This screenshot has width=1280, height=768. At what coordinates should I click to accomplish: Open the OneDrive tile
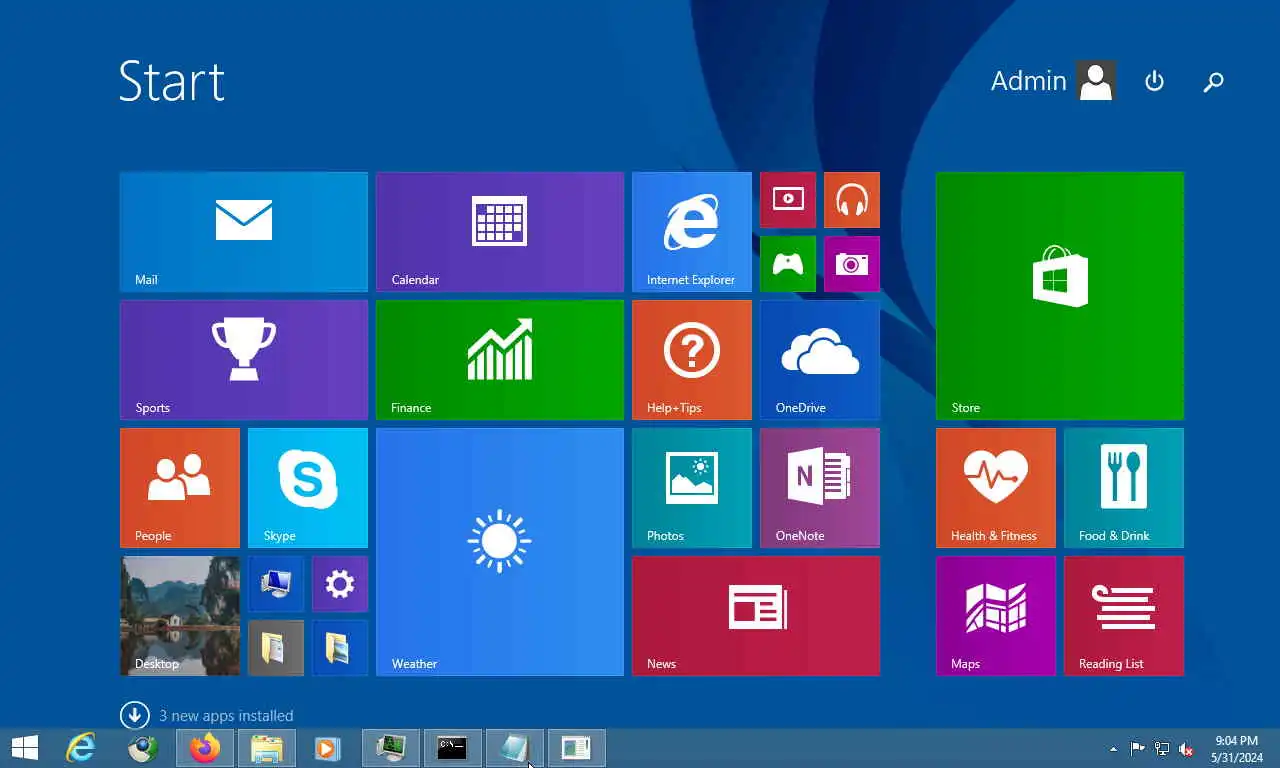click(820, 360)
